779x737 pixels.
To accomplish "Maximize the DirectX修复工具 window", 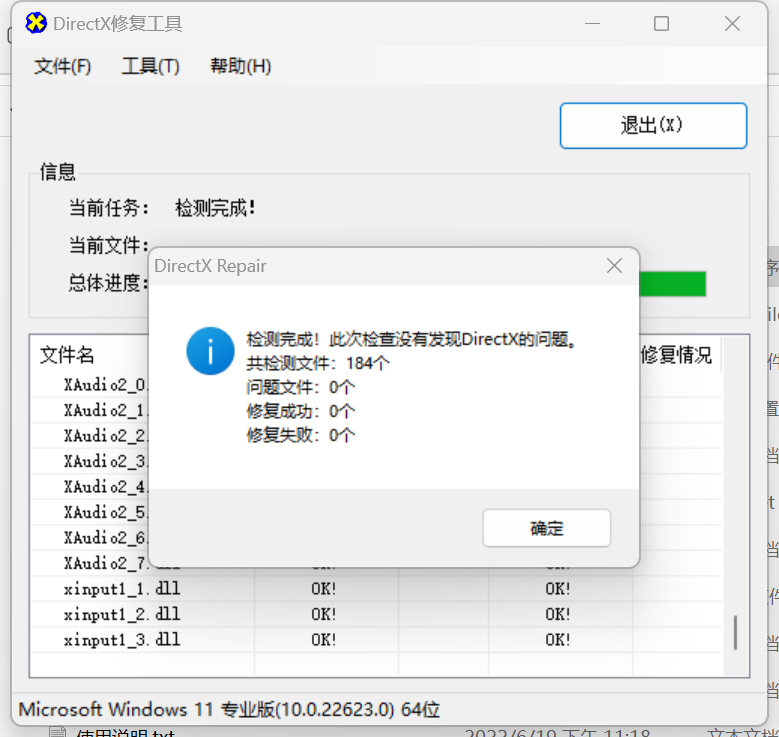I will click(661, 23).
